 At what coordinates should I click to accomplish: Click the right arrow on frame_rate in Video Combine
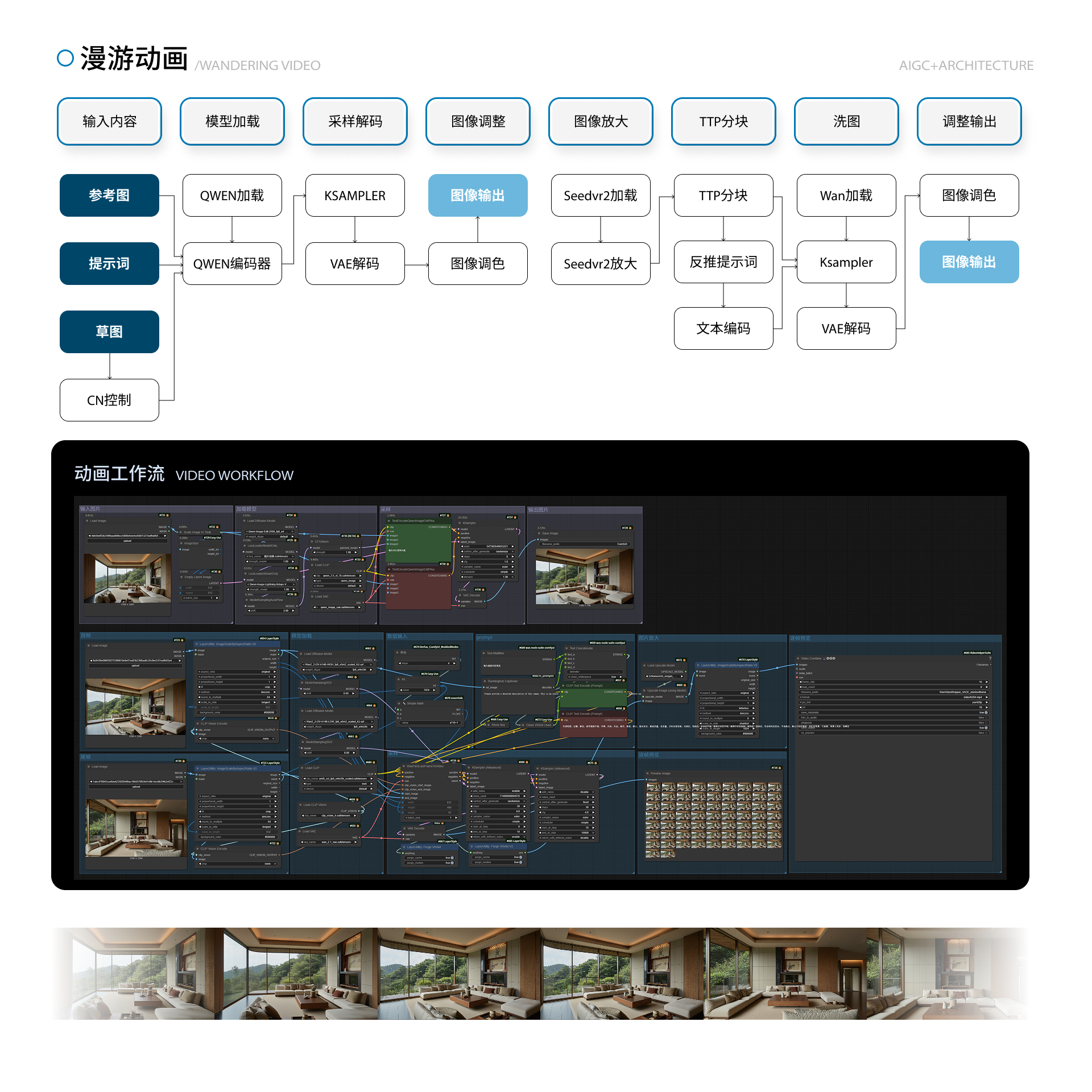(987, 681)
